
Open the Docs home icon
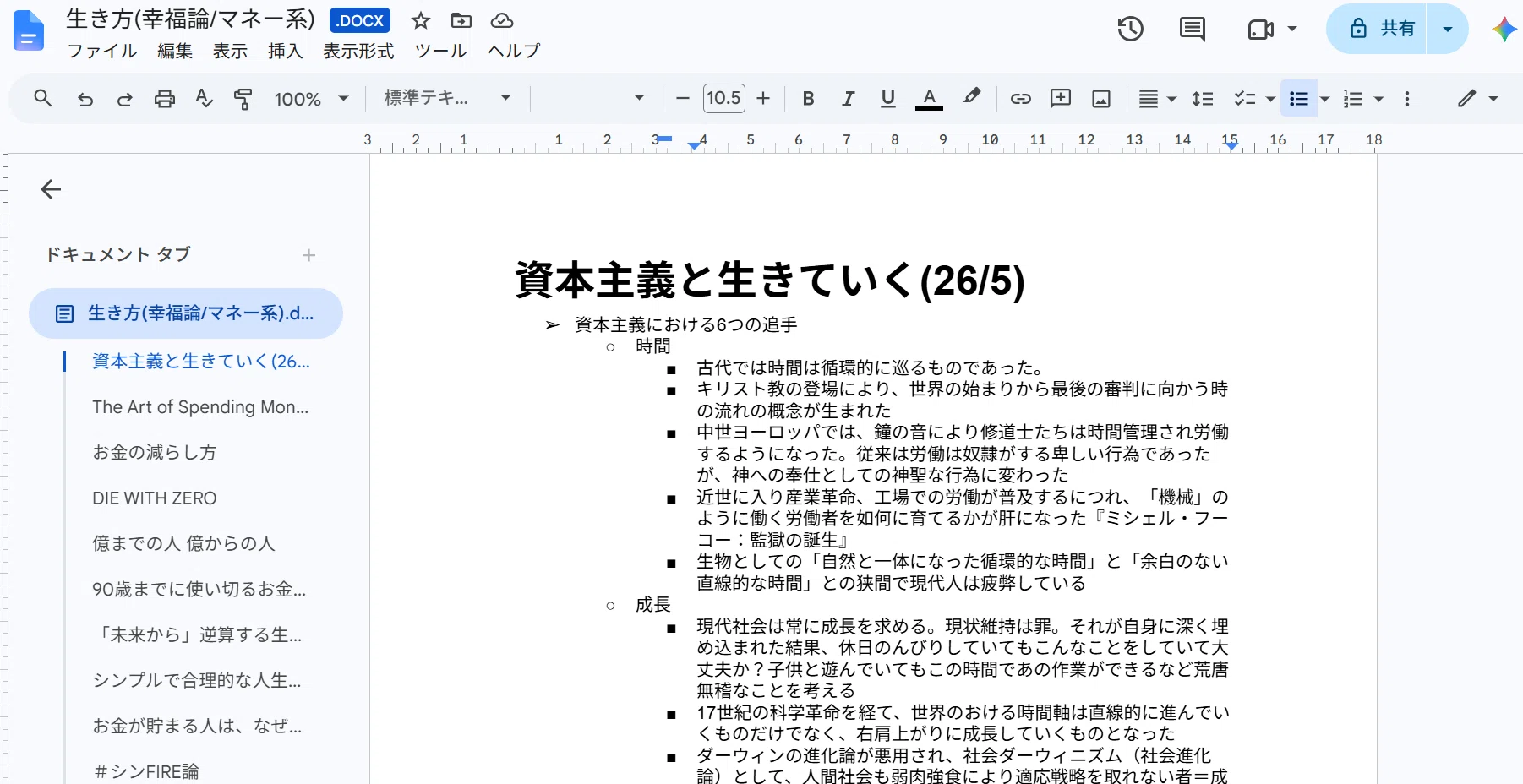click(29, 30)
